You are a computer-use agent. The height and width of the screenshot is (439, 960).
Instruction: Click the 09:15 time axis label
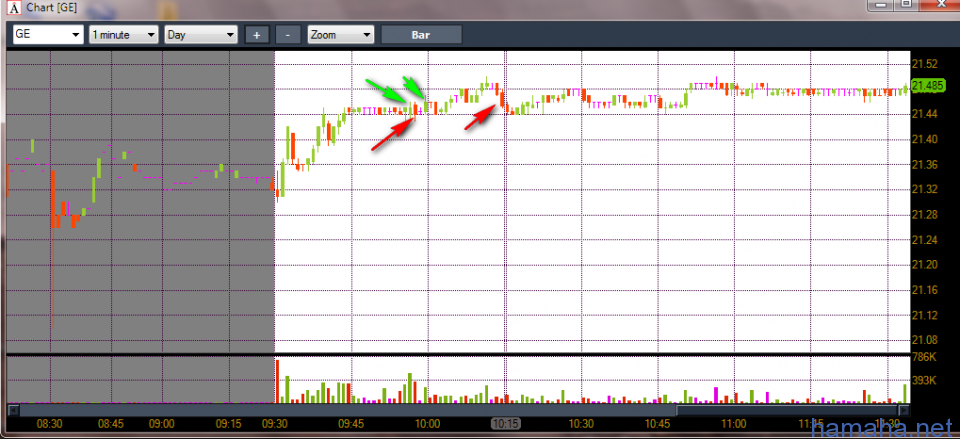pyautogui.click(x=229, y=424)
